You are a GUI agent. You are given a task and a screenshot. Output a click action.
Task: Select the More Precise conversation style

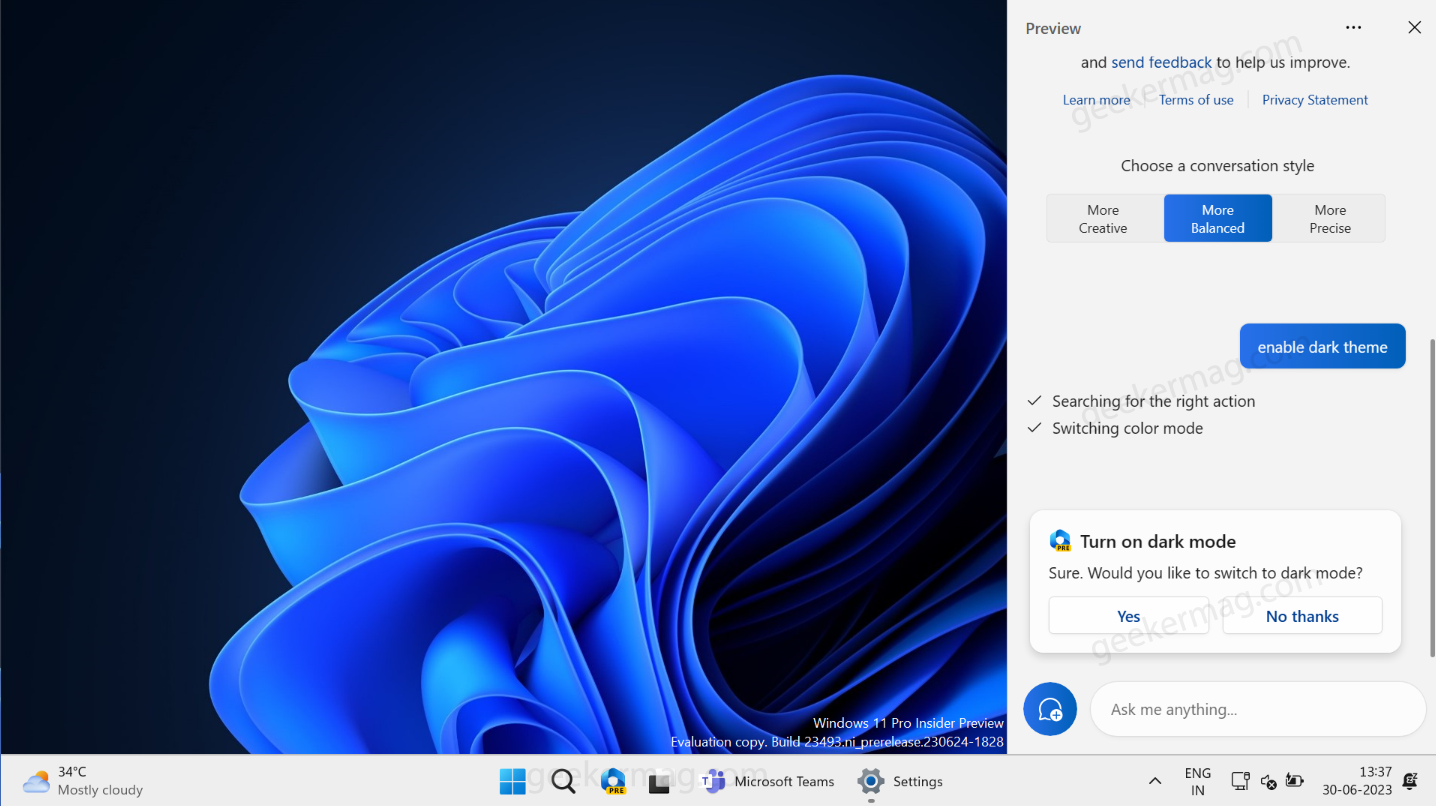pos(1330,218)
